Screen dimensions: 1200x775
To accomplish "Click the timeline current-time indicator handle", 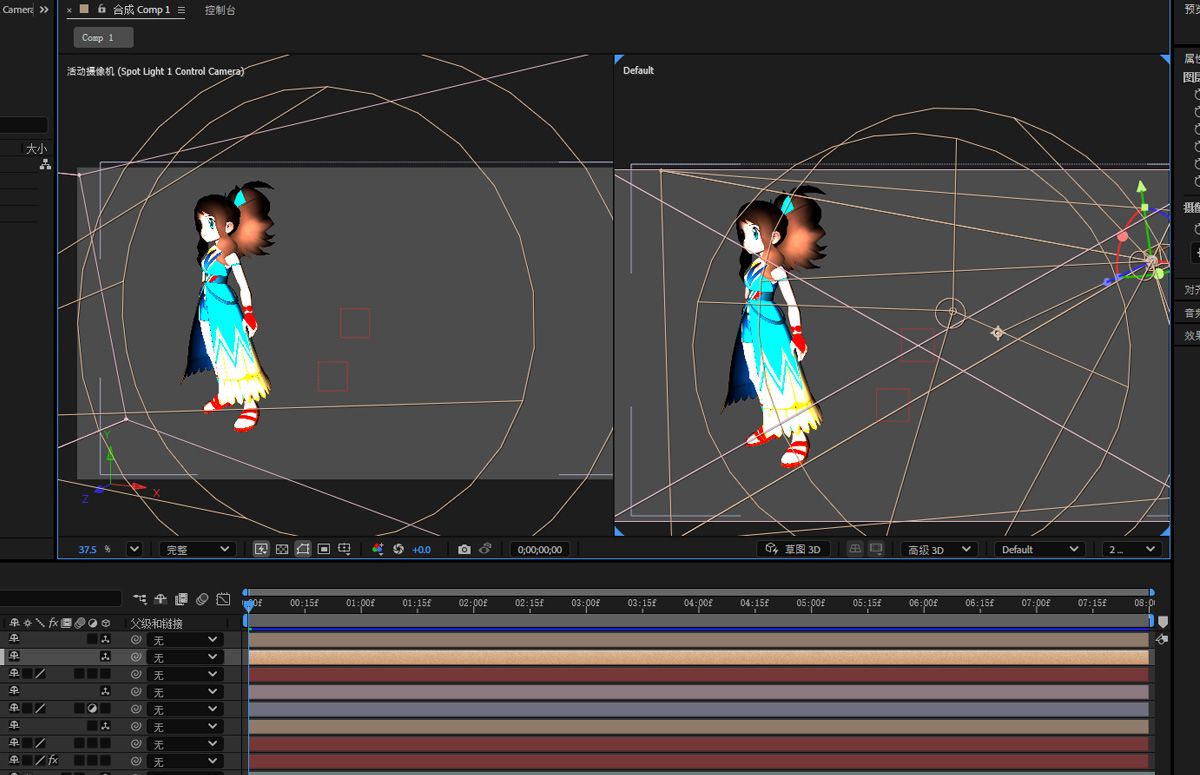I will pos(248,604).
